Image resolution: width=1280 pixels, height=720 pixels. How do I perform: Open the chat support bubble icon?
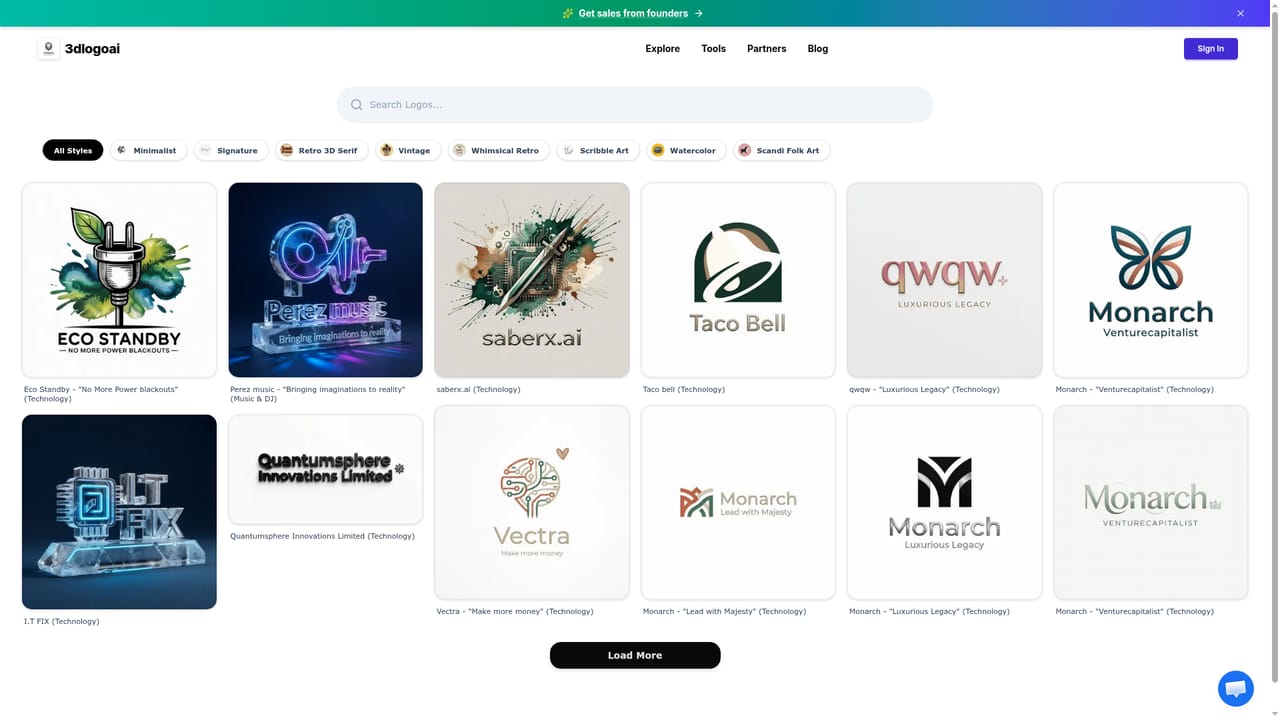(1236, 689)
